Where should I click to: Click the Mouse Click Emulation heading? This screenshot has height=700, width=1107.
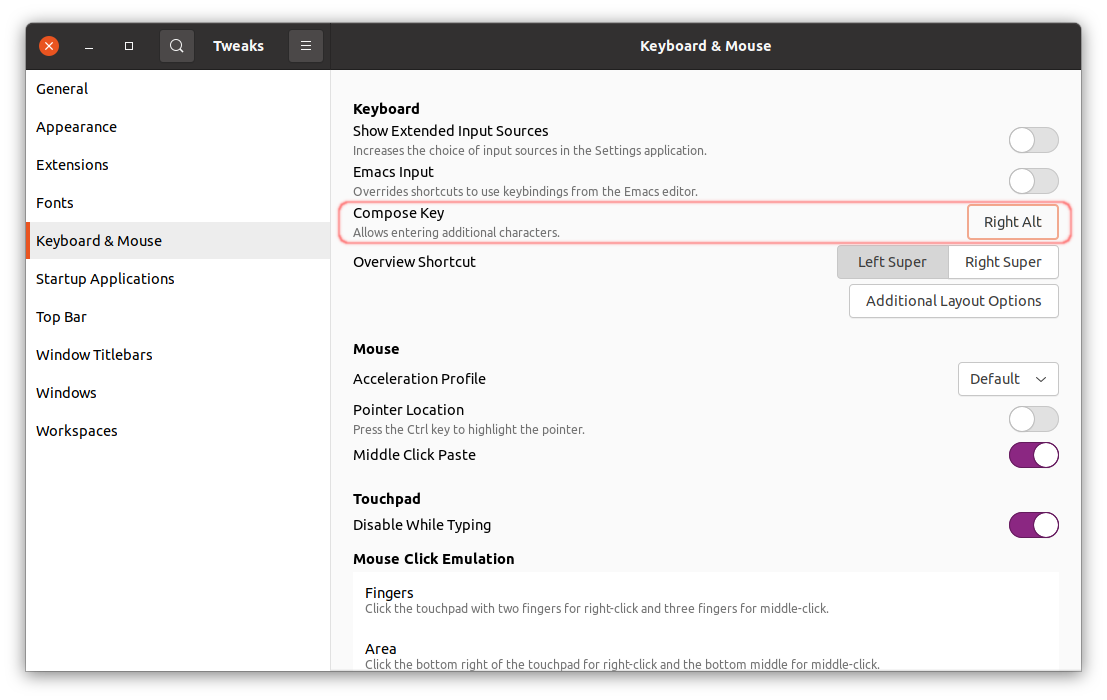point(433,559)
